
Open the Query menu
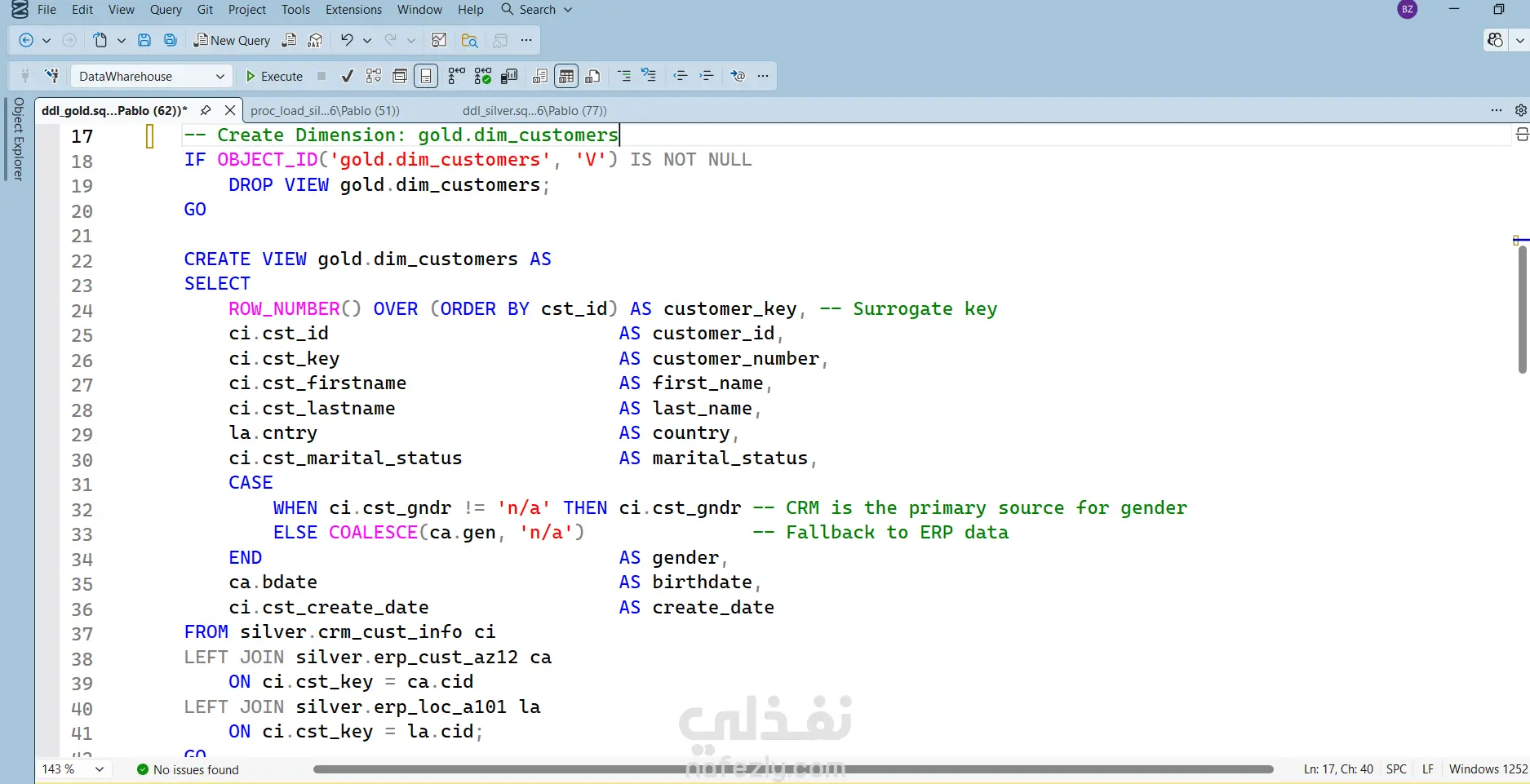click(x=166, y=10)
